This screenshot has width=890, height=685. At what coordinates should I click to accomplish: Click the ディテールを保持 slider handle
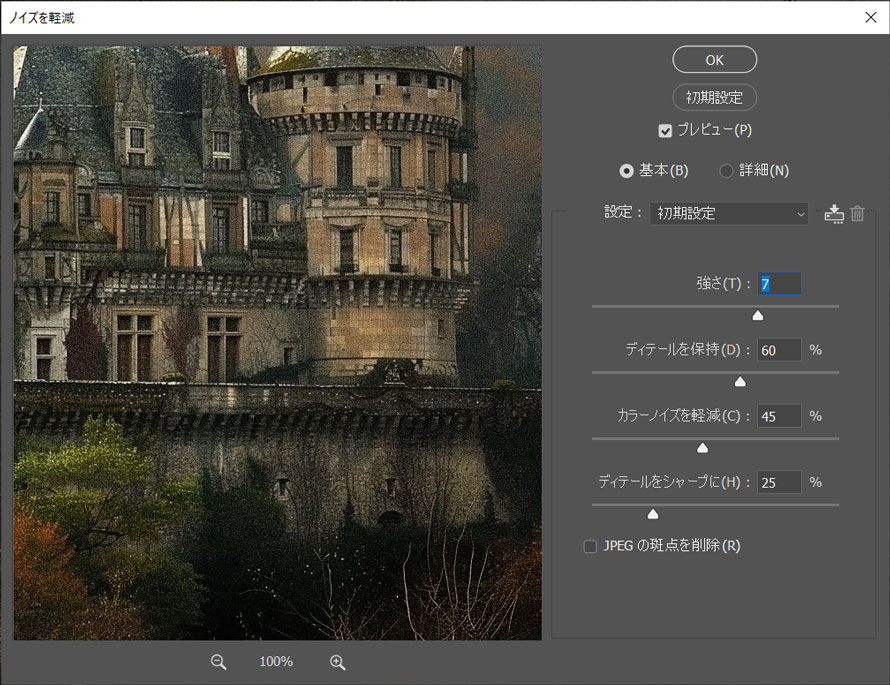(740, 381)
